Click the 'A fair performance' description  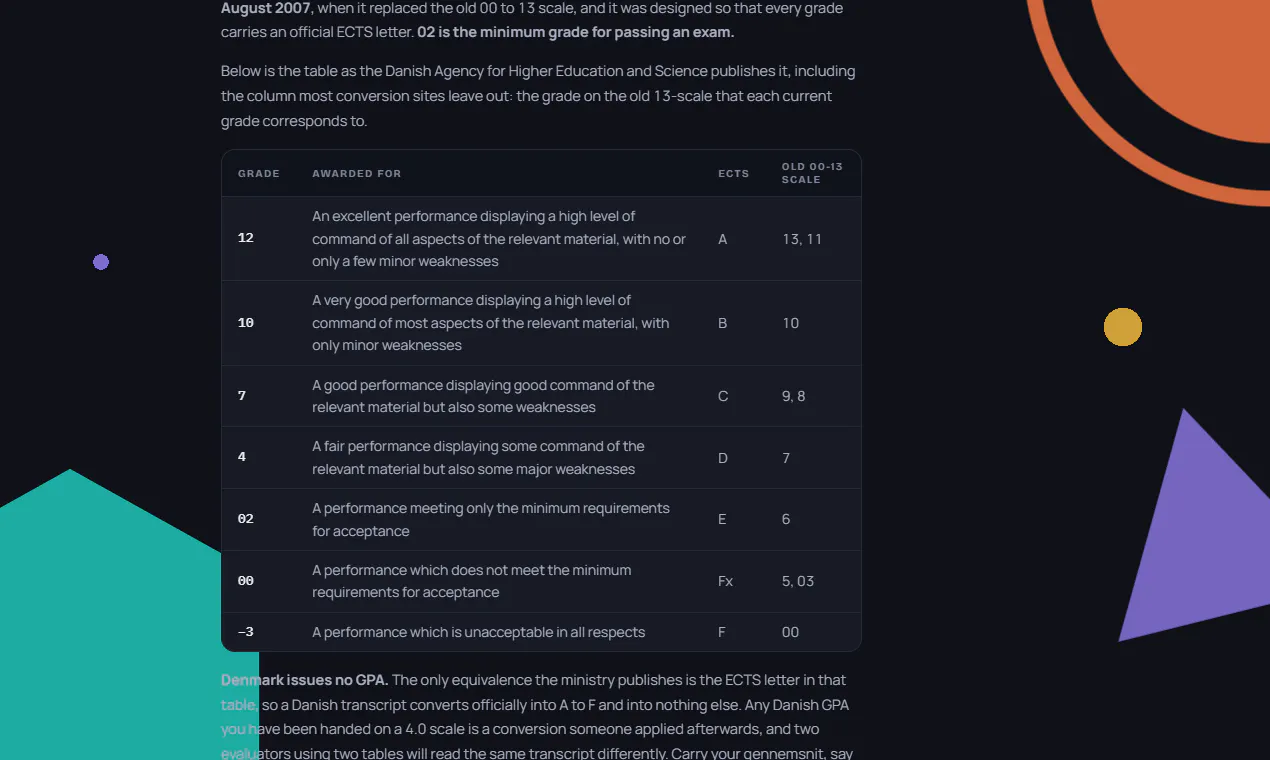pyautogui.click(x=478, y=457)
